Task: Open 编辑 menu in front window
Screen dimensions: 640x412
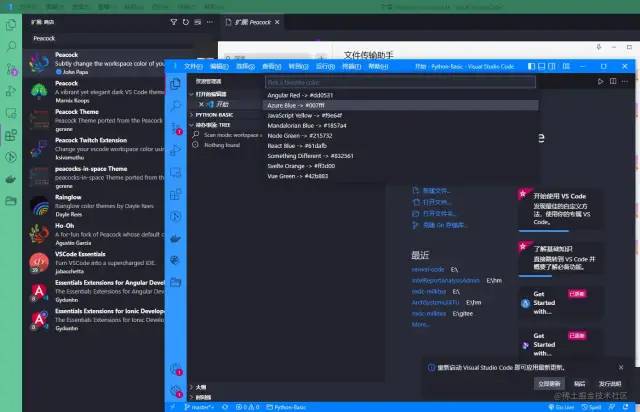Action: tap(219, 66)
